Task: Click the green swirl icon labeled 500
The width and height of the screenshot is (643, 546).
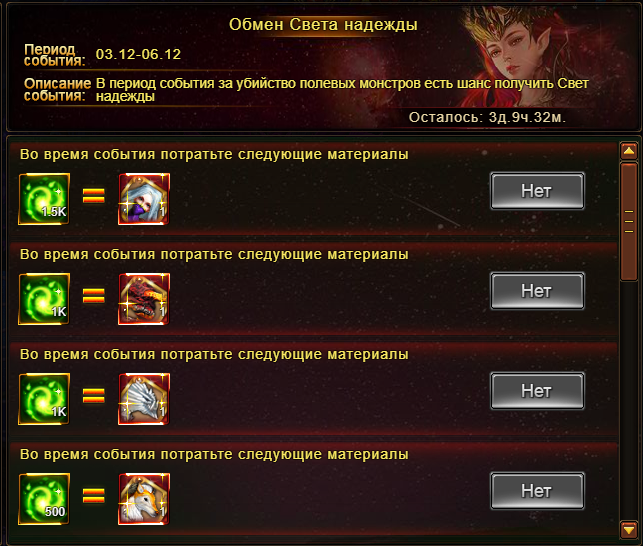Action: point(44,499)
